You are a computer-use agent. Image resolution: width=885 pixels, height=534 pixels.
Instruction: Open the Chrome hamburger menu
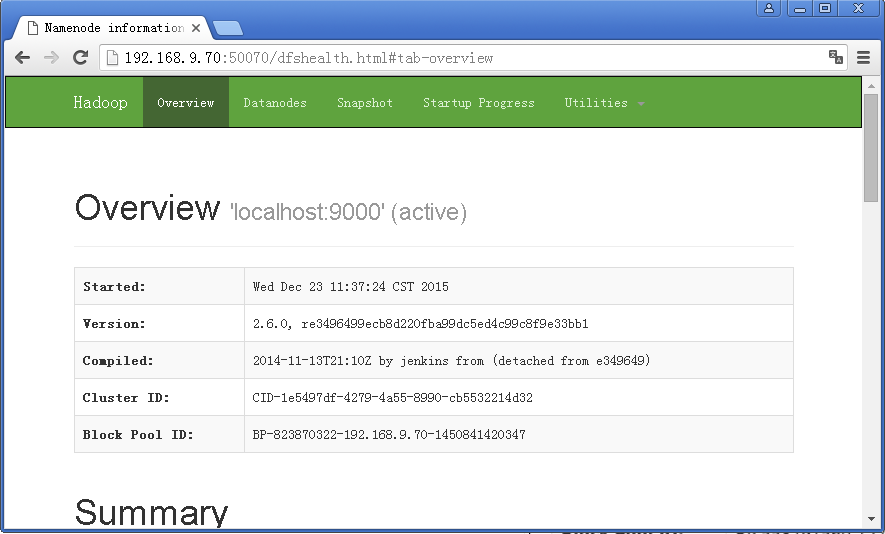coord(863,57)
